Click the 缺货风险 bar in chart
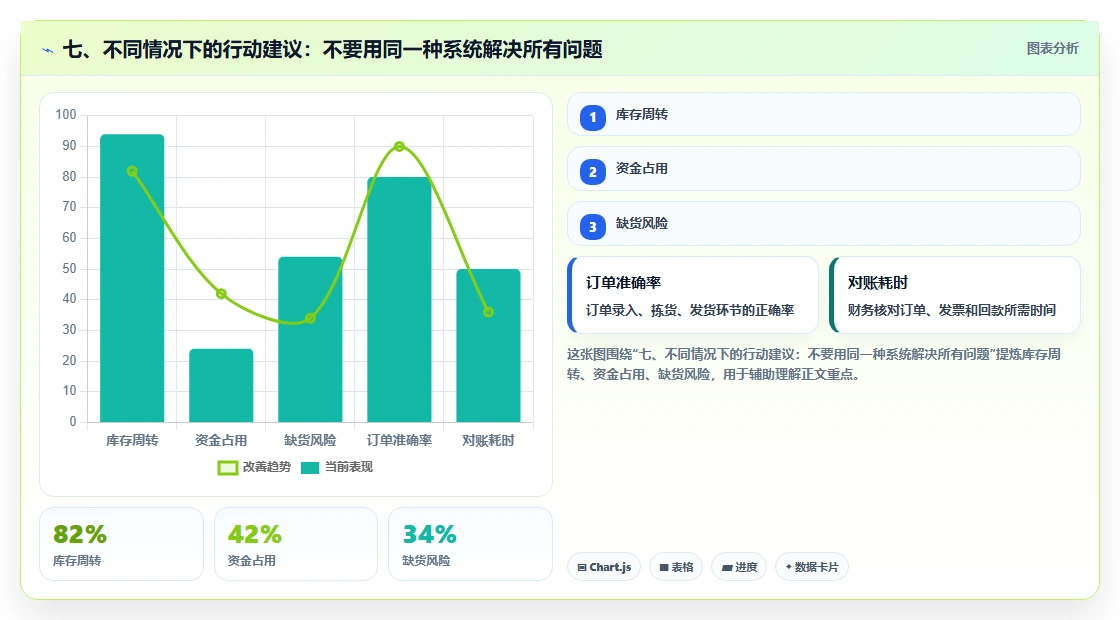 (x=310, y=339)
